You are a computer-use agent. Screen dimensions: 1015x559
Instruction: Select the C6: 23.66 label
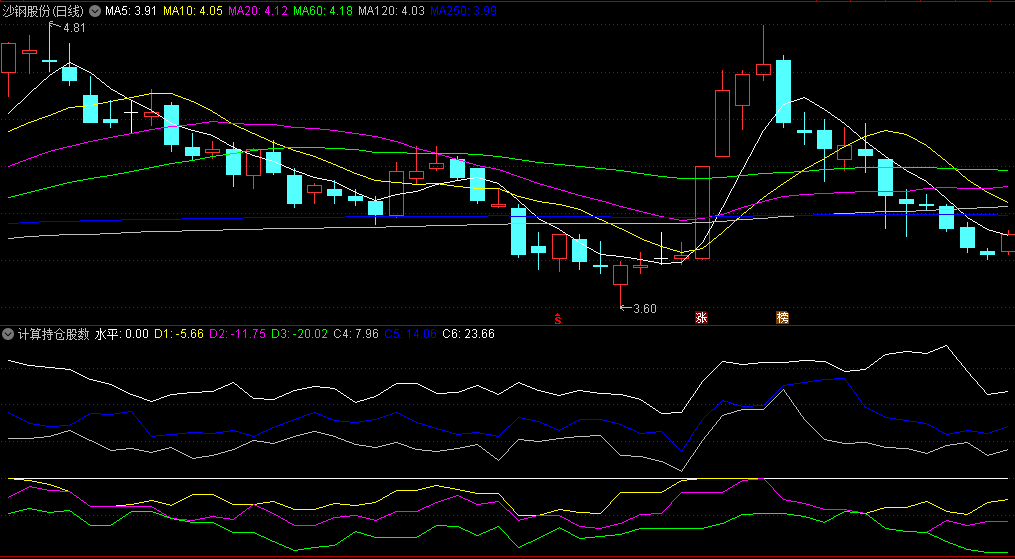468,334
